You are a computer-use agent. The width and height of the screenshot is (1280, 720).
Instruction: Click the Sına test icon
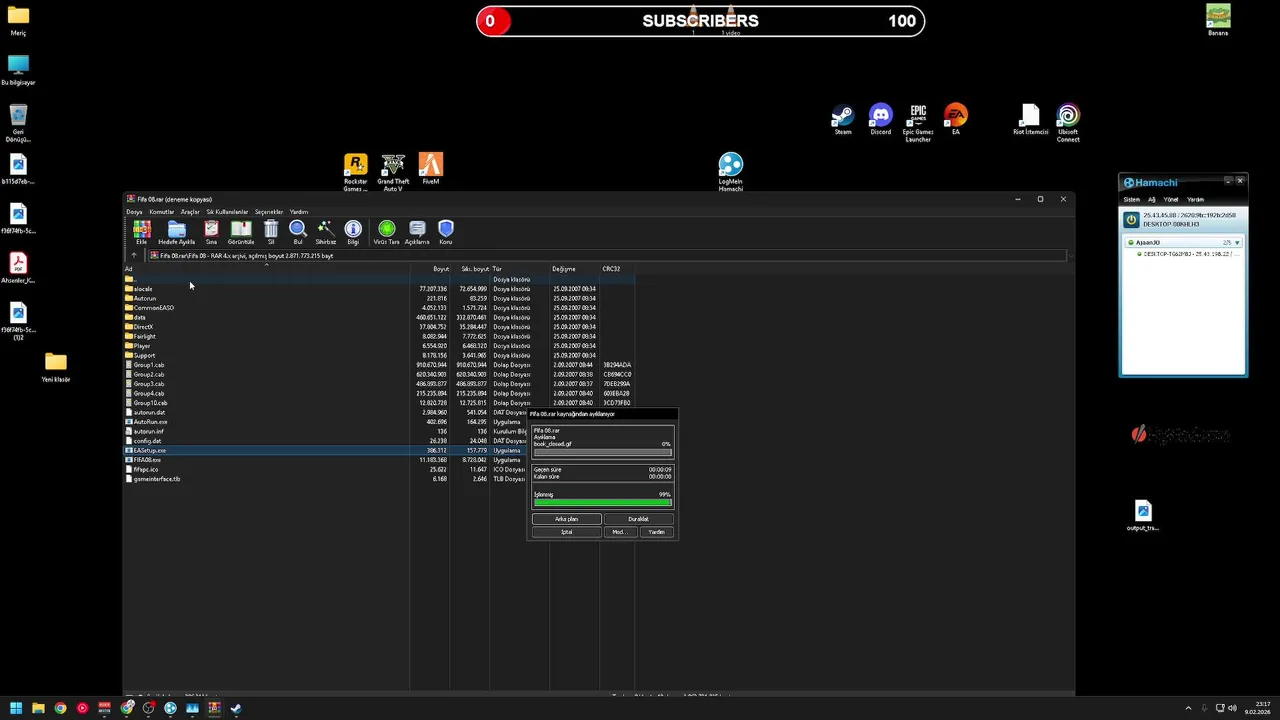click(x=211, y=233)
